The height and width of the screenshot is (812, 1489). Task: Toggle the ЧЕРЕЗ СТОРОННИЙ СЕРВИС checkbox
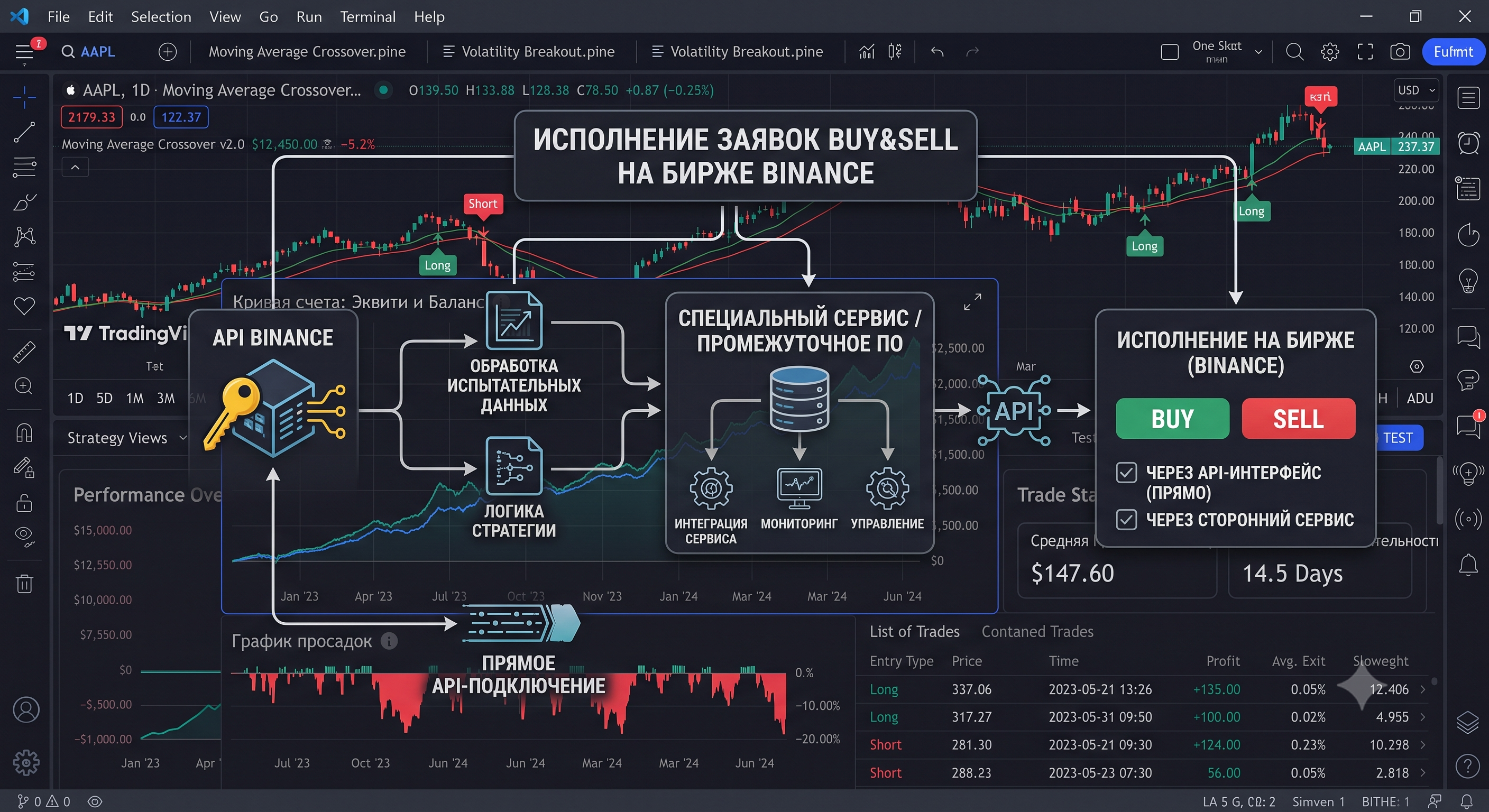coord(1126,520)
